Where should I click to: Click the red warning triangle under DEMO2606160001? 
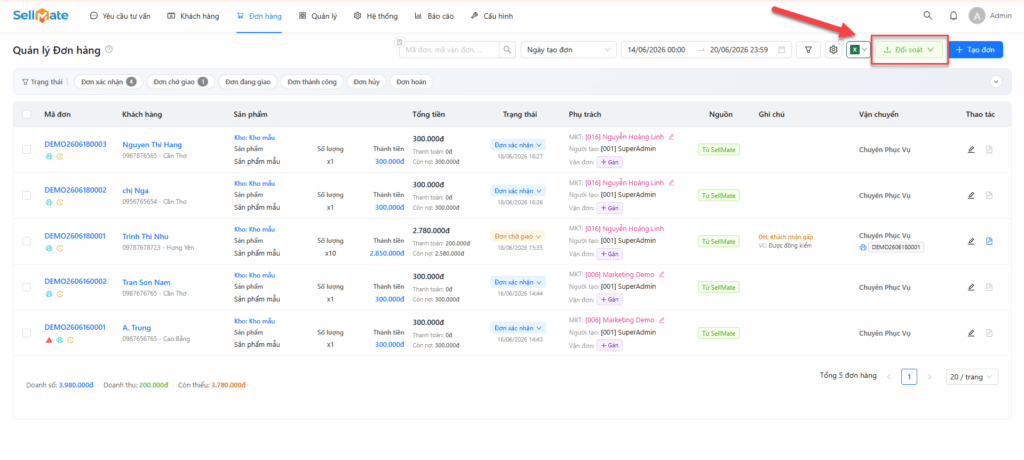coord(48,340)
